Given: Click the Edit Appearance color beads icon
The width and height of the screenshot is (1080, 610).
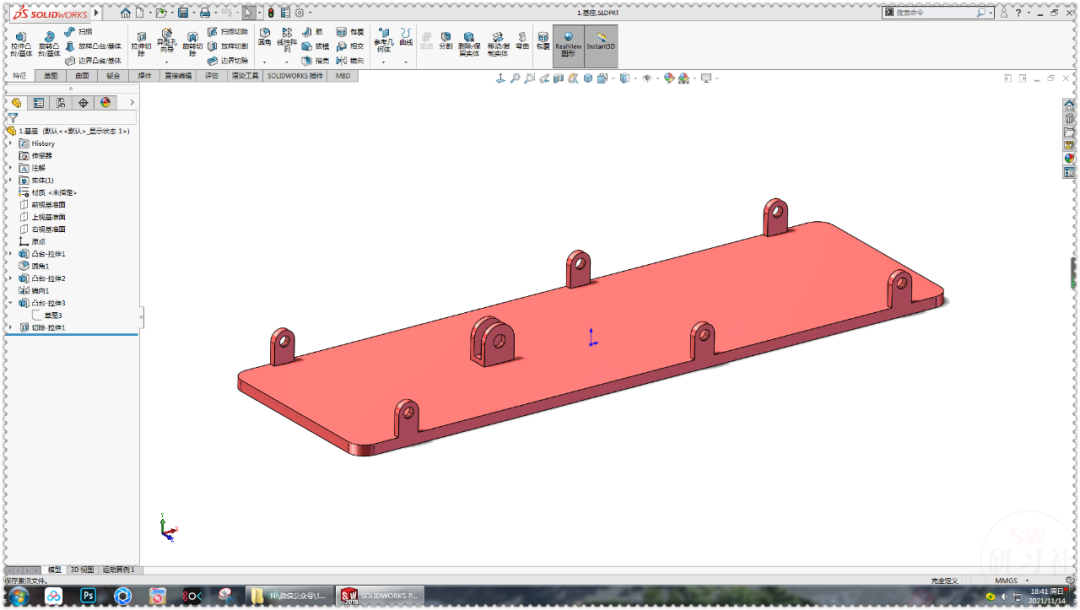Looking at the screenshot, I should [x=670, y=77].
